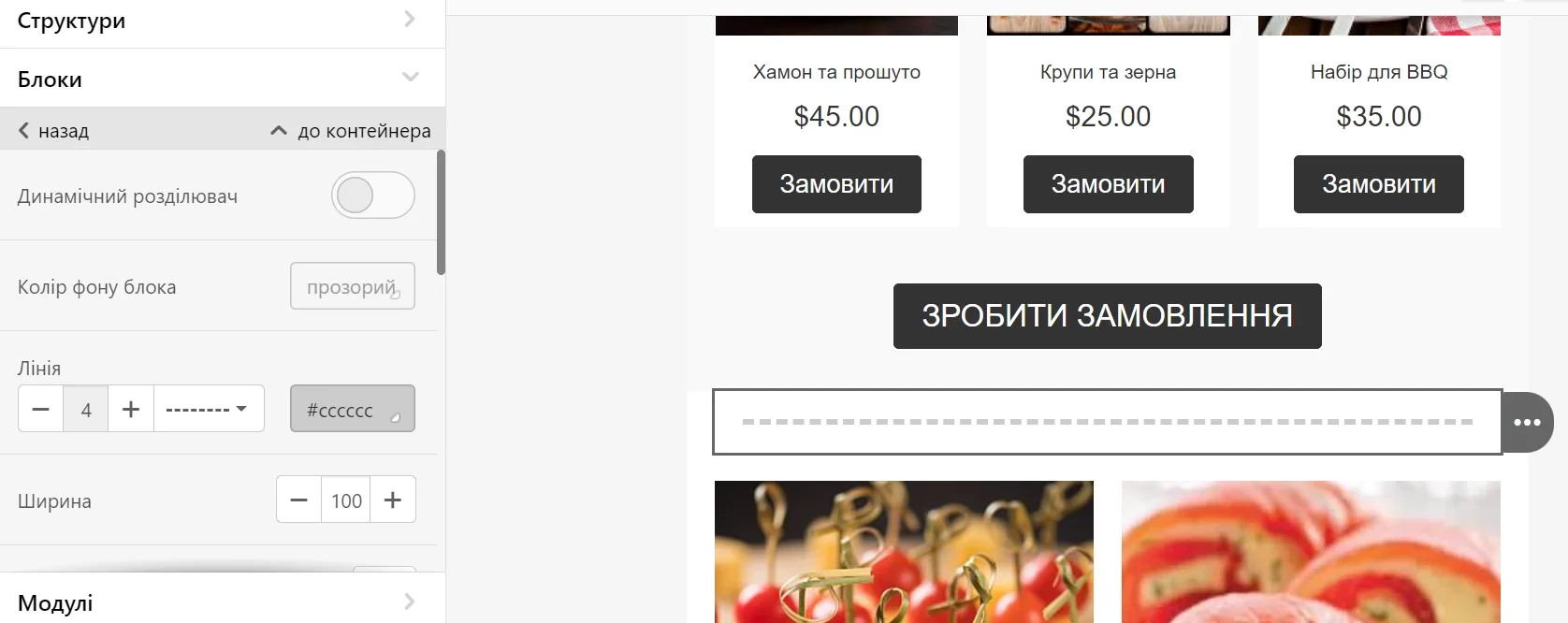This screenshot has width=1568, height=623.
Task: Increase line thickness with plus button
Action: [x=131, y=409]
